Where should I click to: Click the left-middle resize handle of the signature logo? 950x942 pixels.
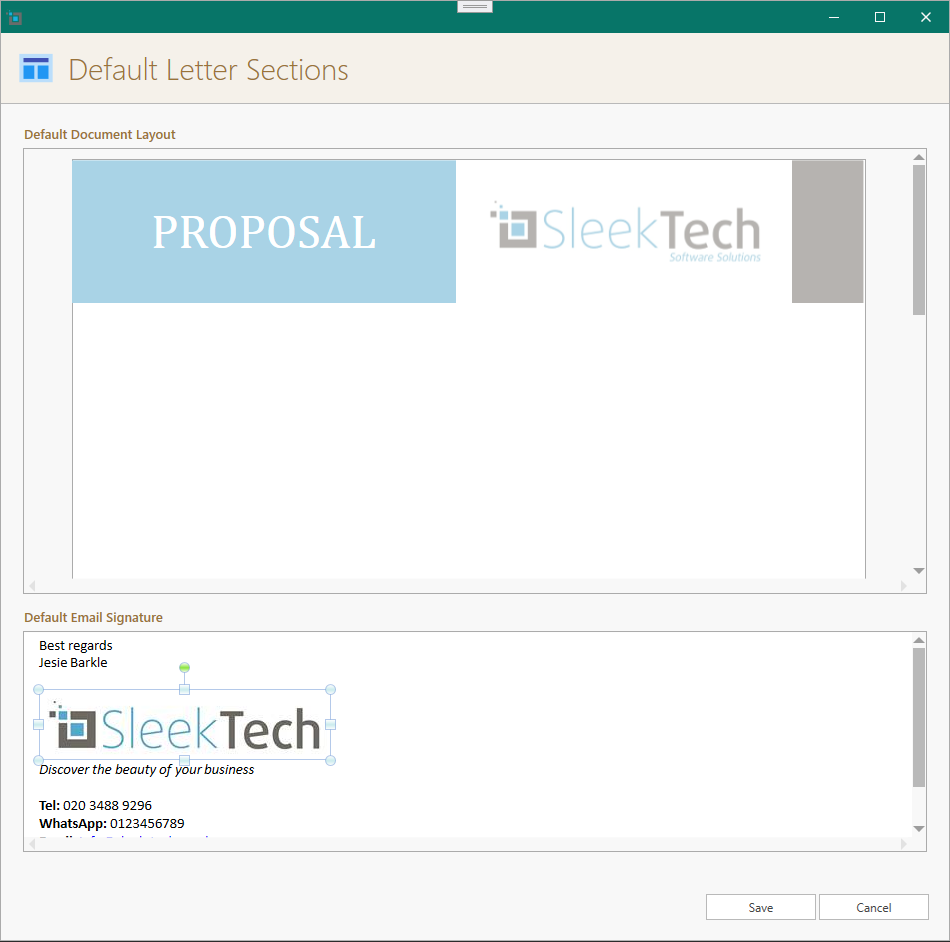pos(38,725)
